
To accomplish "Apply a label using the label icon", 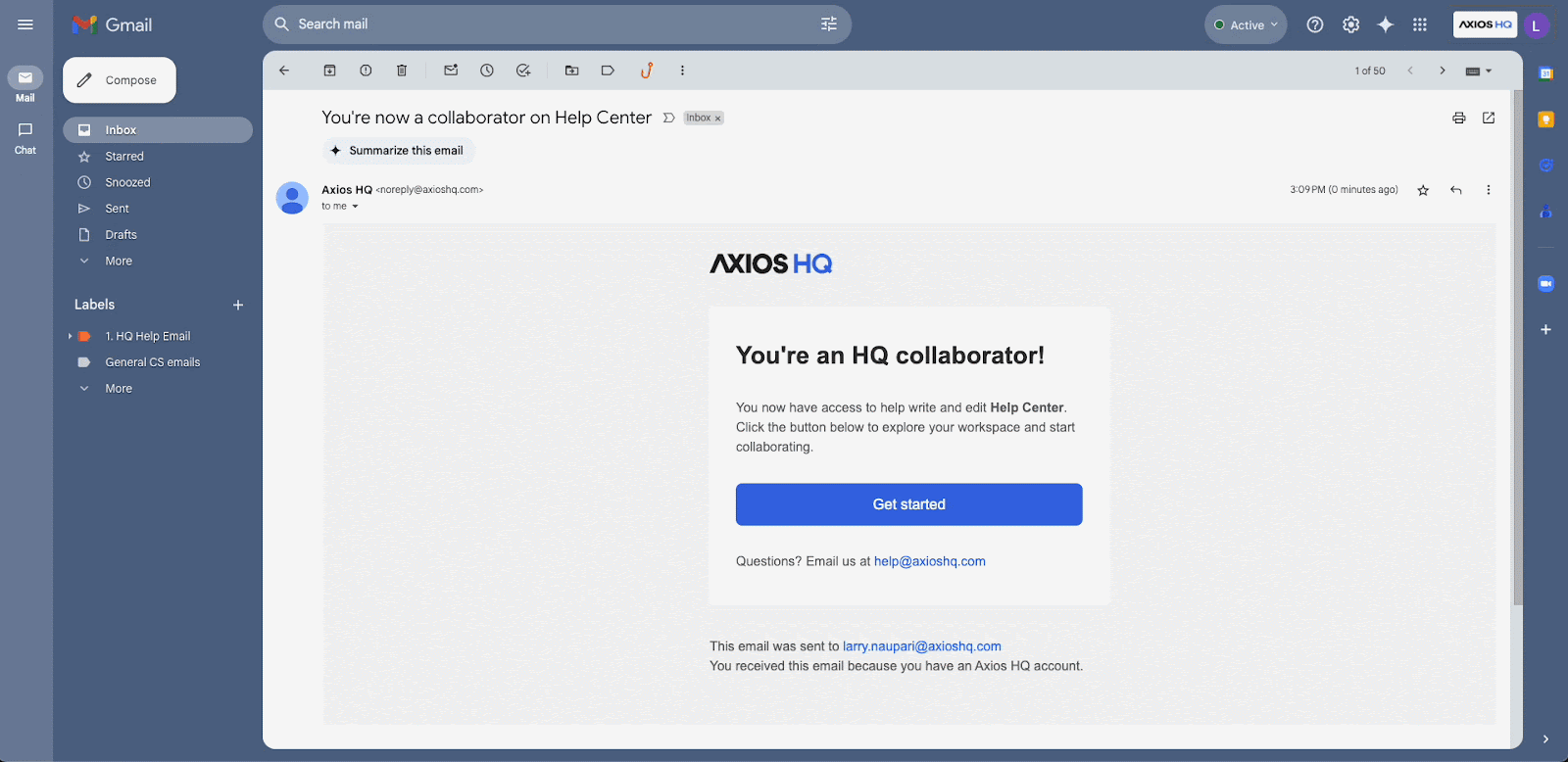I will pos(608,71).
